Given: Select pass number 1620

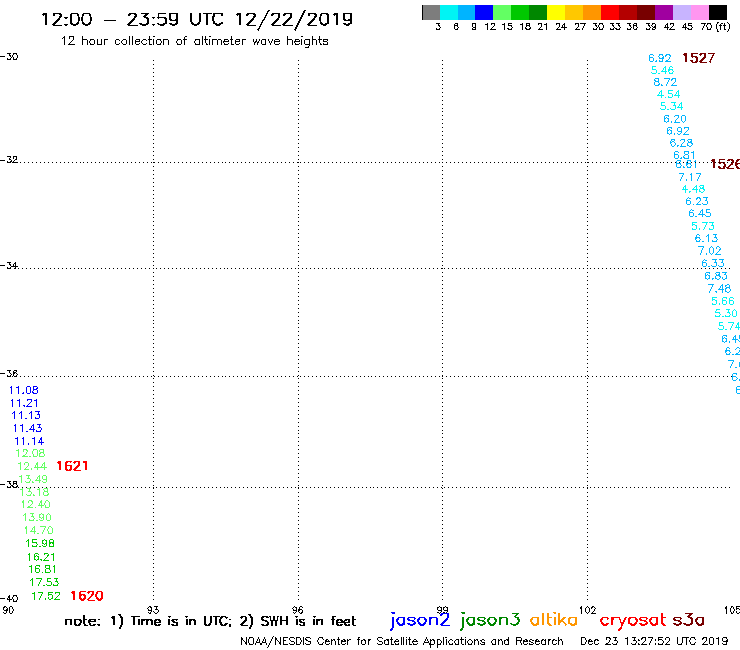Looking at the screenshot, I should pos(87,596).
